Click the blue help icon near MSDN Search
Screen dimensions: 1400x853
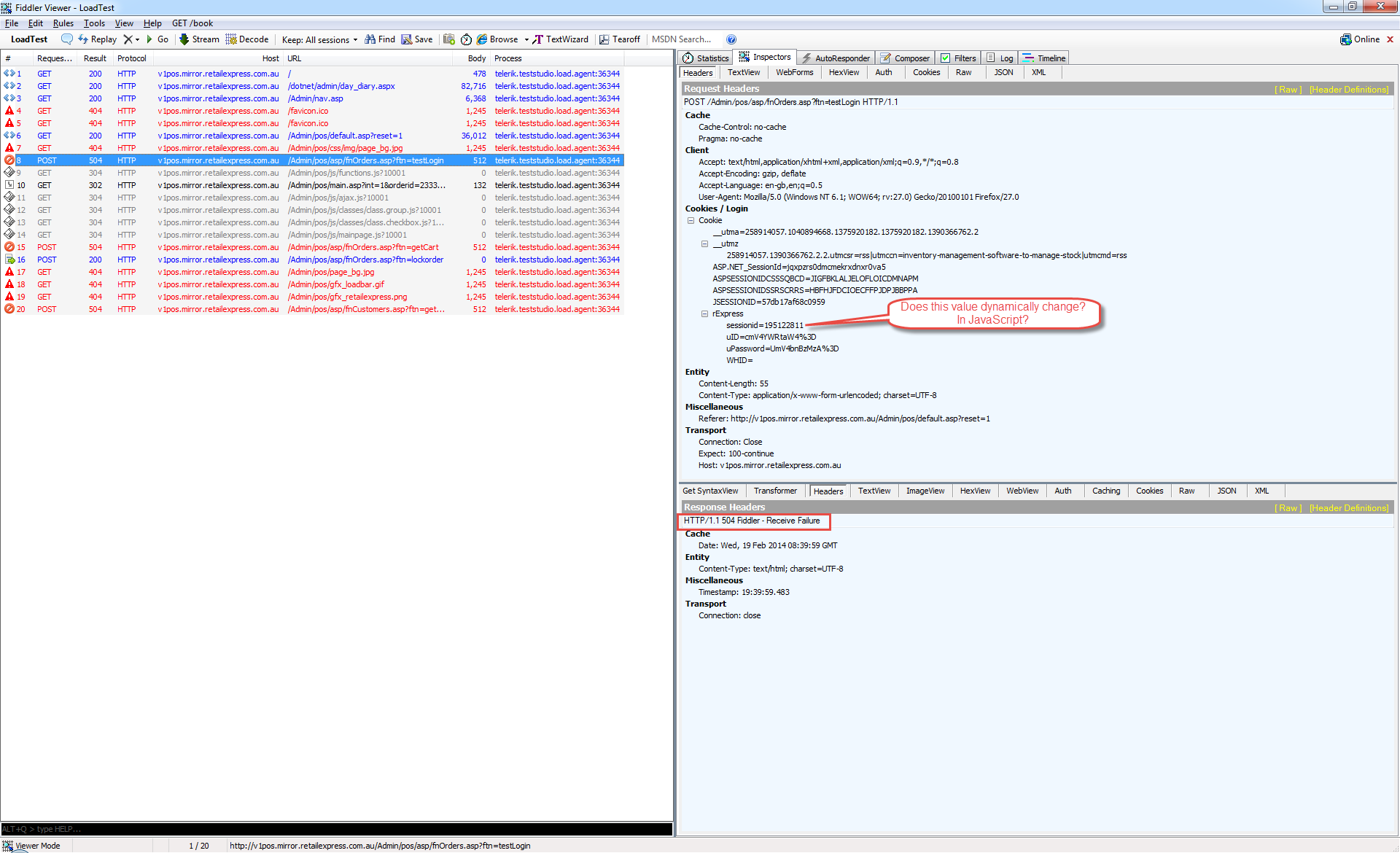[731, 39]
